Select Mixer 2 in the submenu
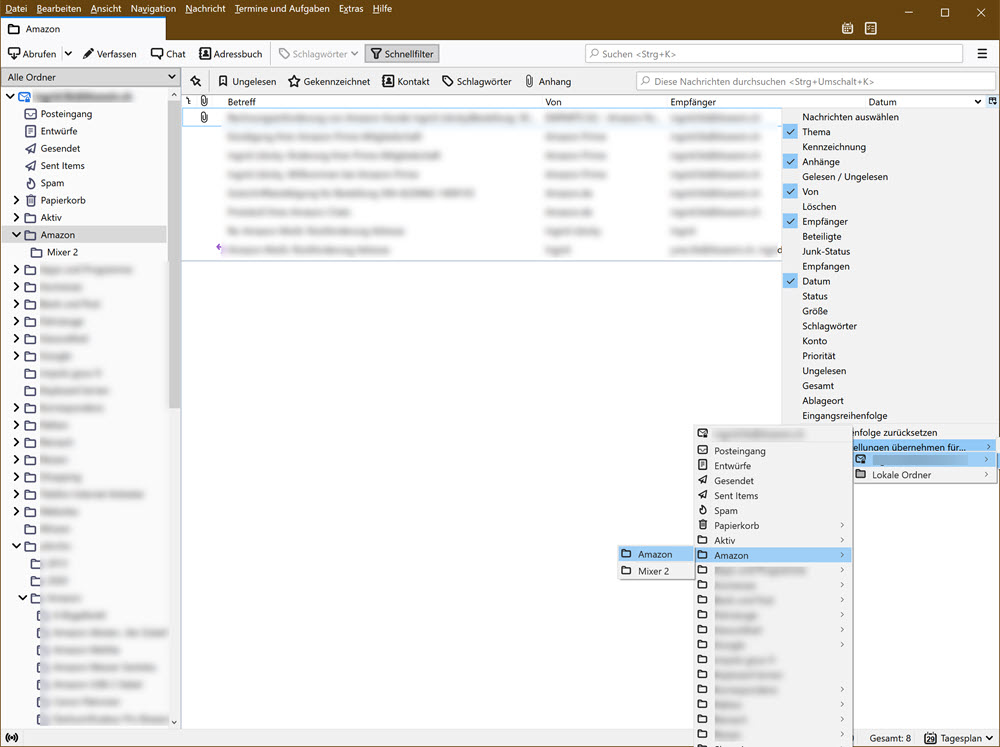The image size is (1000, 747). pos(653,571)
